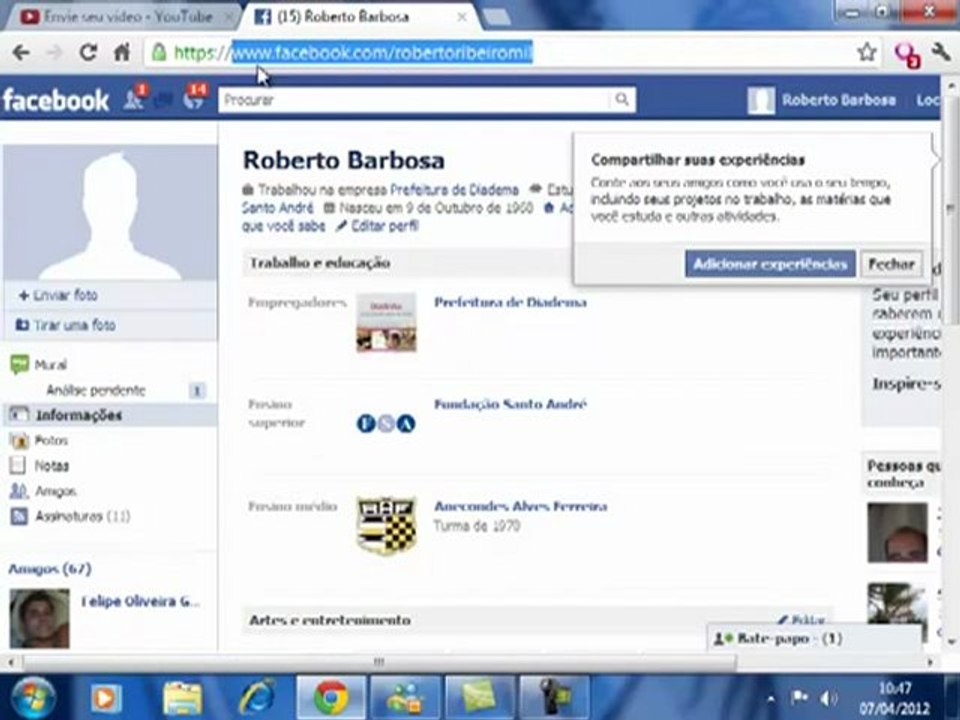960x720 pixels.
Task: Click Prefeitura de Diadema thumbnail image
Action: 386,323
